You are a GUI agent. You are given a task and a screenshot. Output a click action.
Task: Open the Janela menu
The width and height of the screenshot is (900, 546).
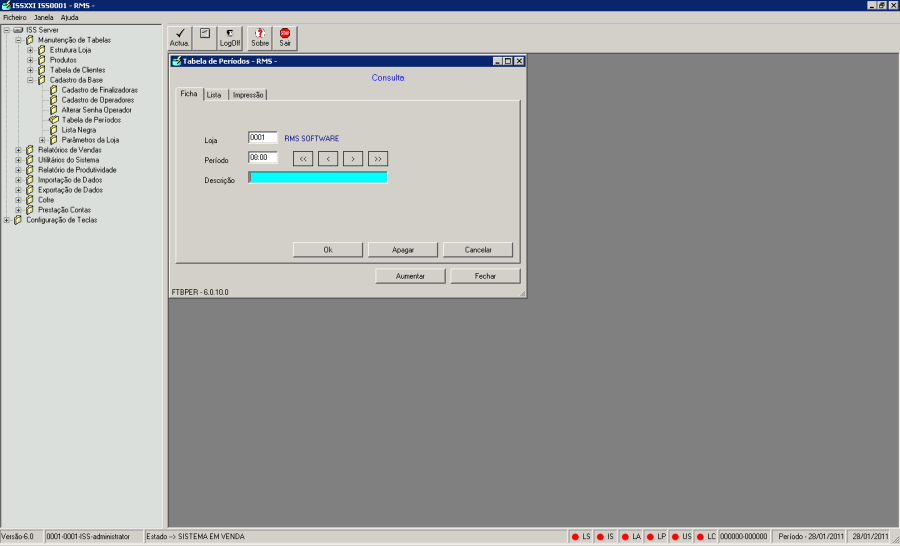tap(44, 18)
